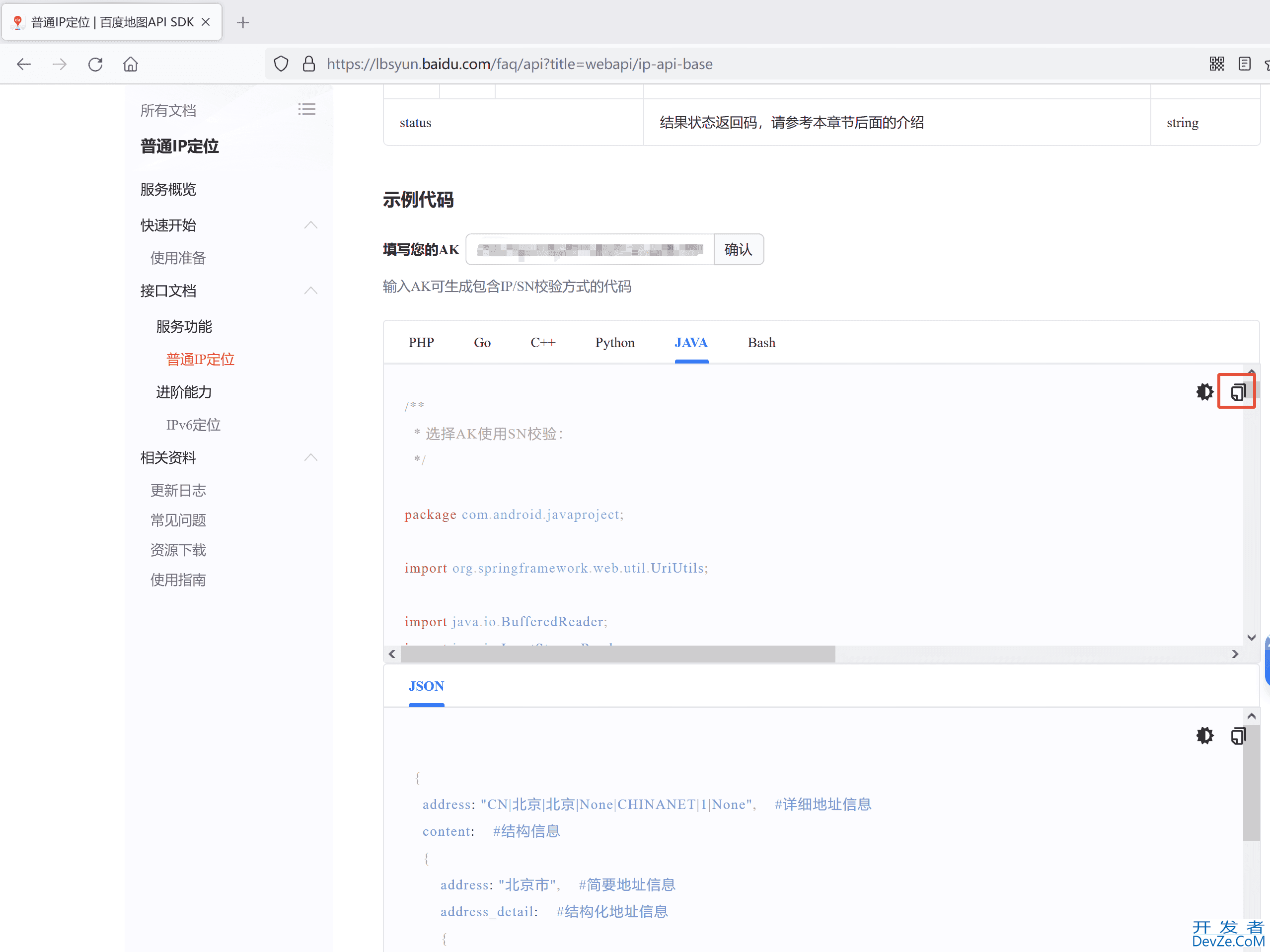The image size is (1270, 952).
Task: Open the QR code icon in address bar
Action: point(1216,64)
